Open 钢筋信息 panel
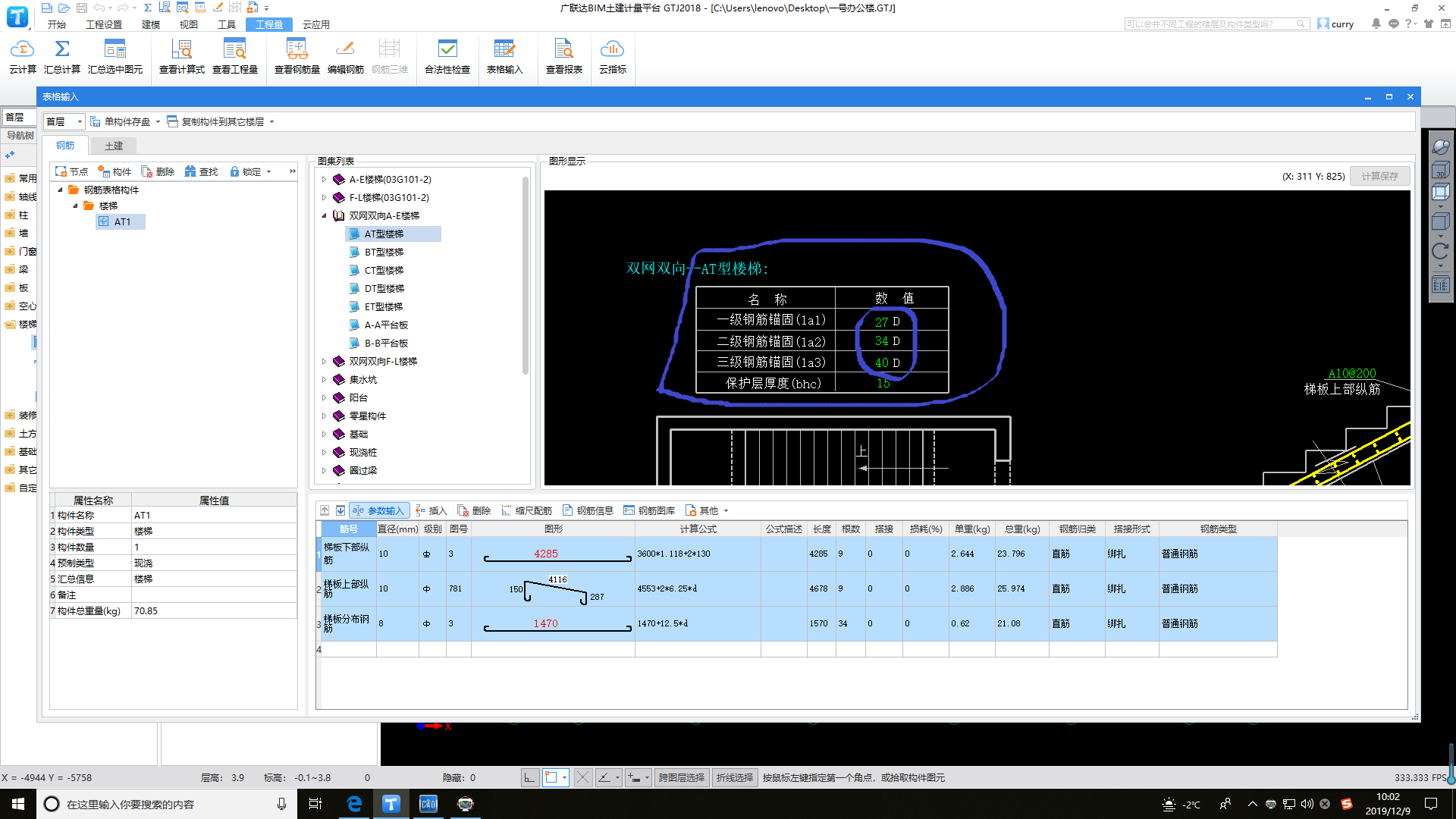This screenshot has height=819, width=1456. [x=588, y=510]
